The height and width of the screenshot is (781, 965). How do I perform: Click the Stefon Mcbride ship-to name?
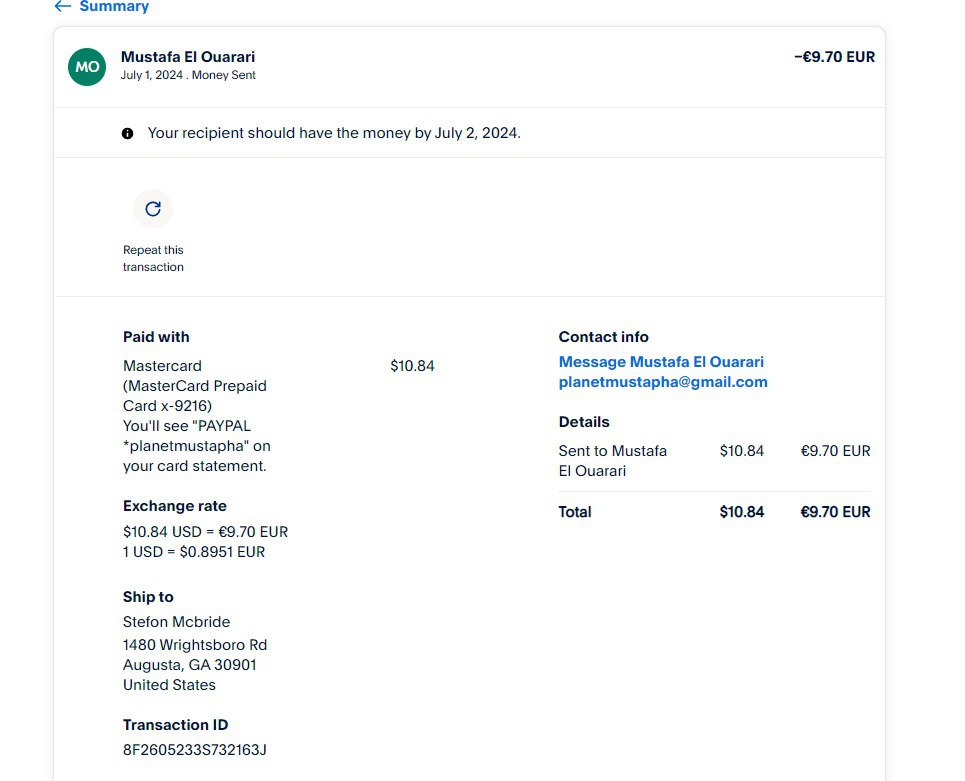(x=177, y=622)
